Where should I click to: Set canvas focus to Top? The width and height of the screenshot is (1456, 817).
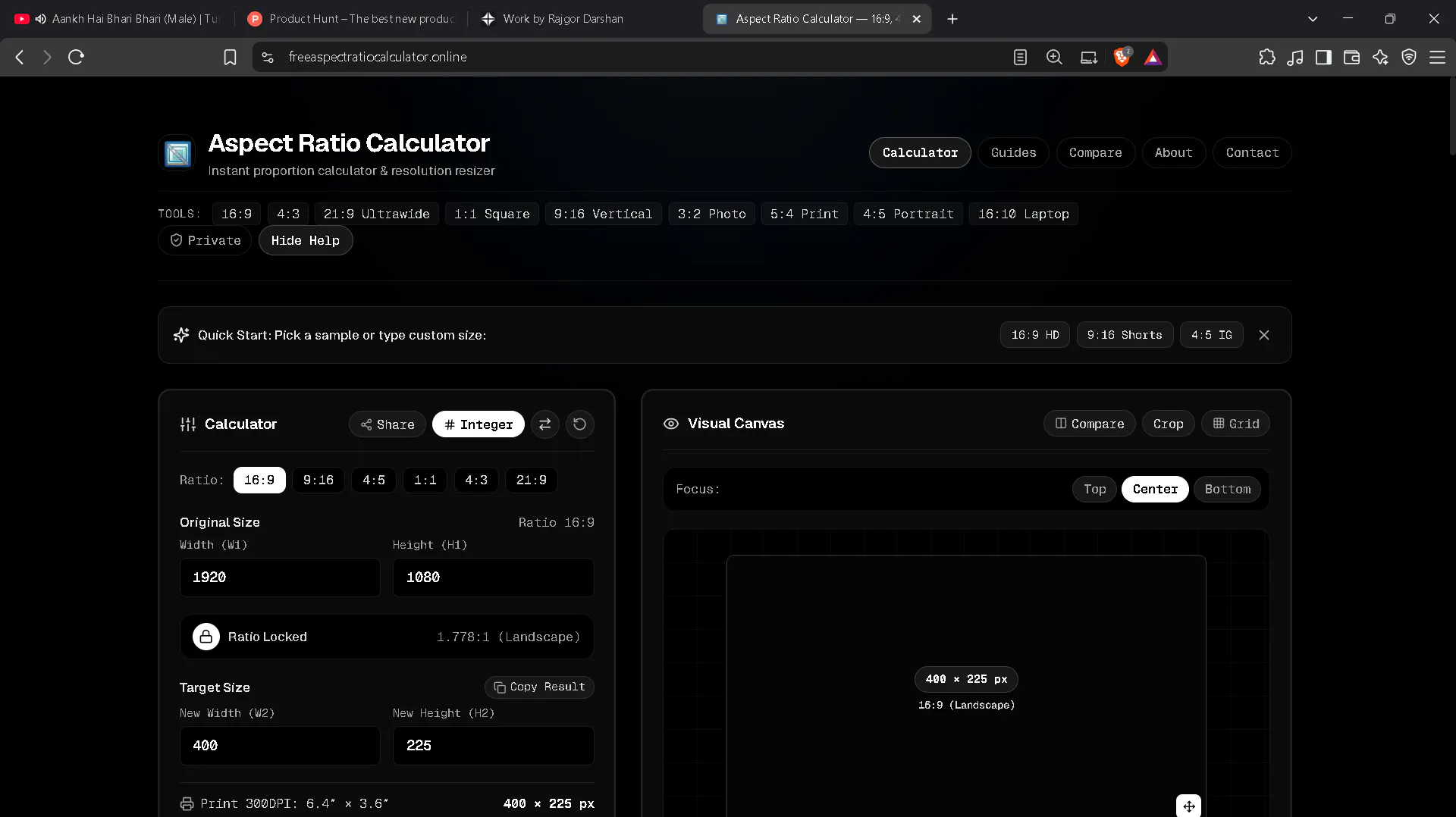point(1094,490)
